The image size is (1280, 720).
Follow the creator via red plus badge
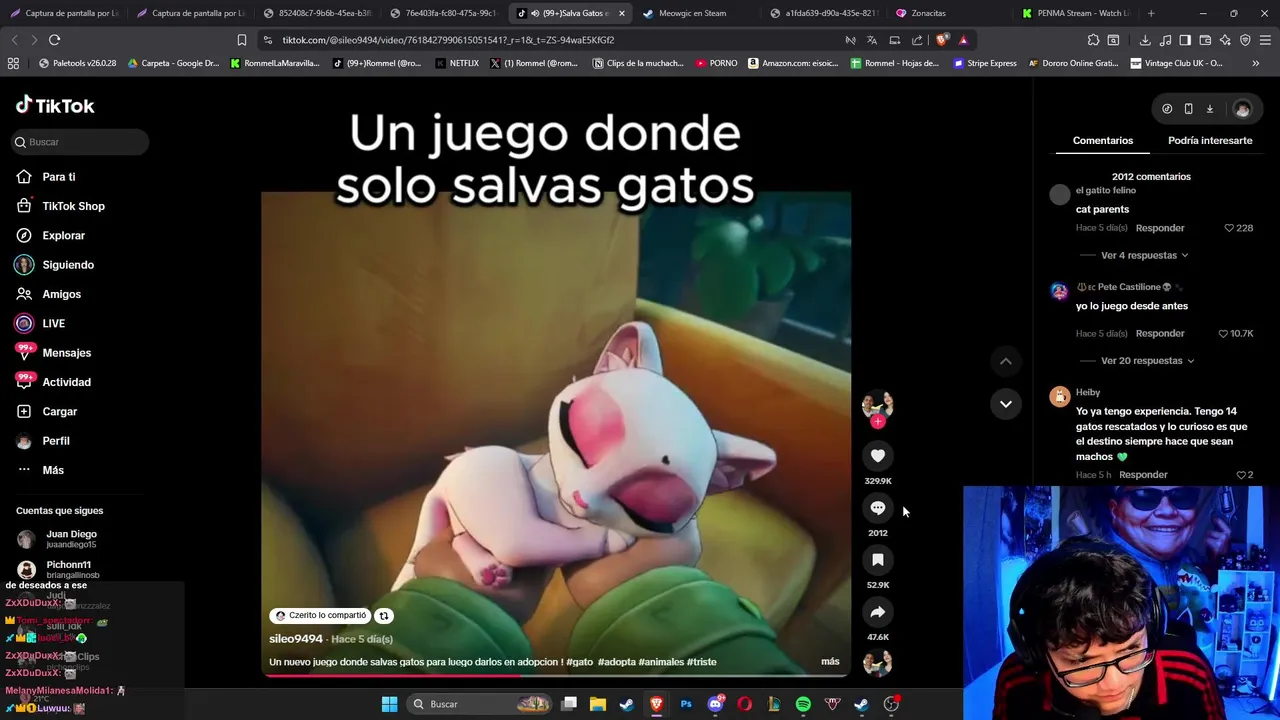point(877,422)
